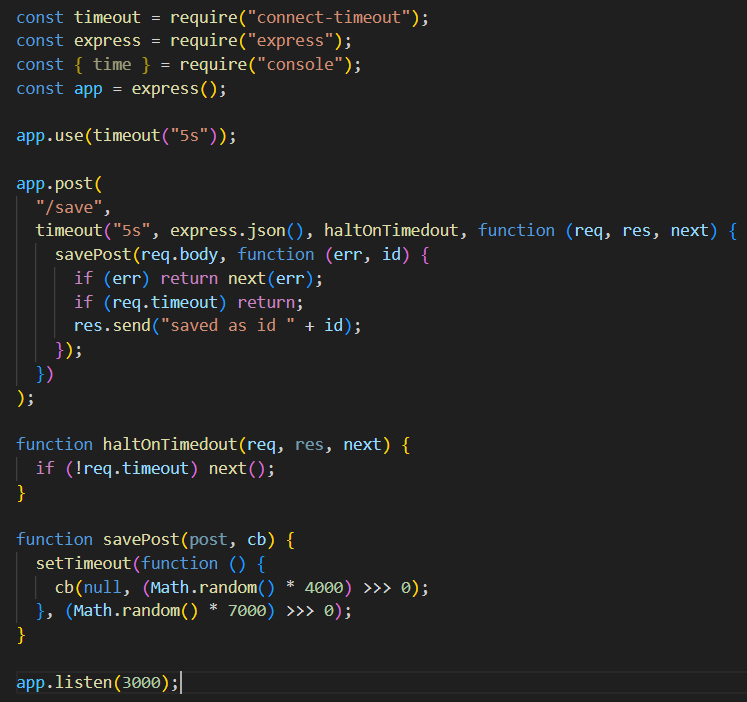Click the "connect-timeout" string
Viewport: 747px width, 702px height.
(x=329, y=18)
